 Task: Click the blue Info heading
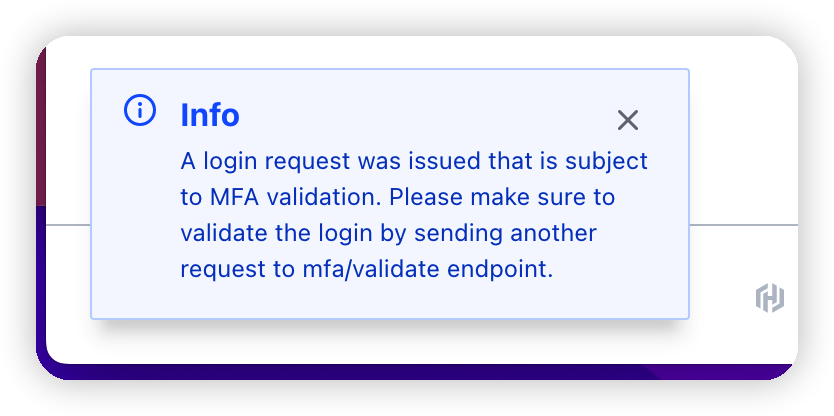210,115
